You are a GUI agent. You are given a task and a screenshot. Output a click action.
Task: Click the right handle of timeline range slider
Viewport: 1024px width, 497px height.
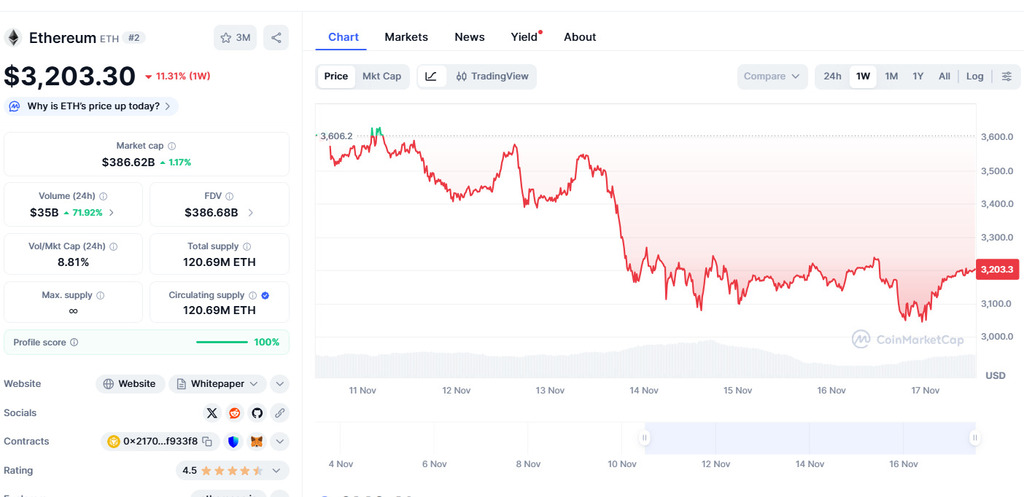point(972,437)
